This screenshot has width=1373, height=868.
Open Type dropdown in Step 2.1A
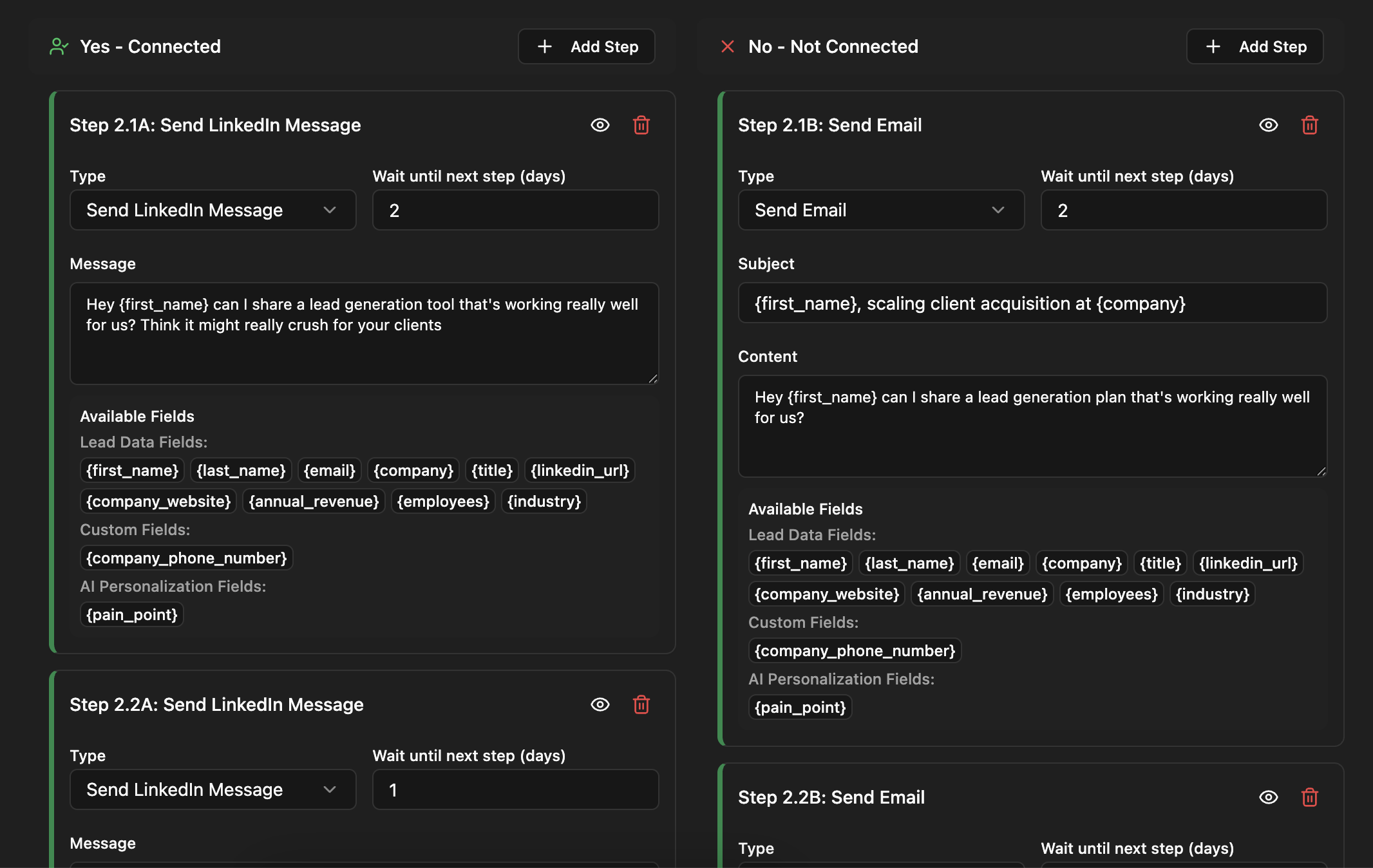pos(213,210)
